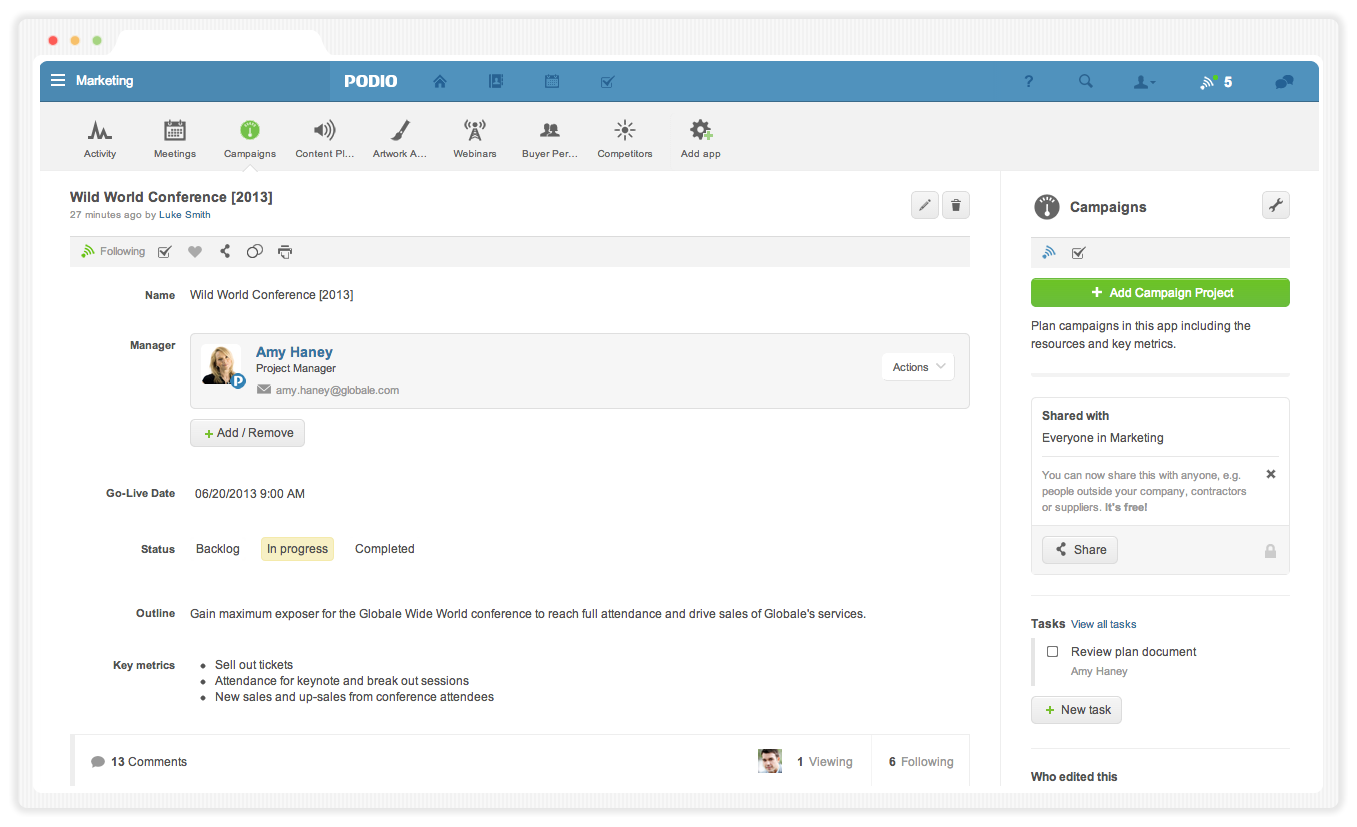Open the Review plan document task
Screen dimensions: 1357x827
[1134, 652]
